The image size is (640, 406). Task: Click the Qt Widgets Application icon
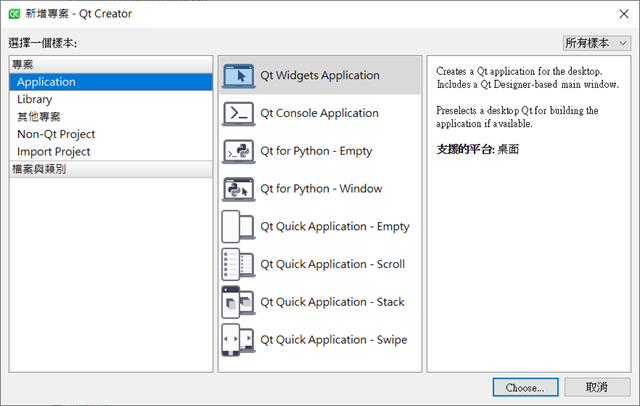pos(238,75)
